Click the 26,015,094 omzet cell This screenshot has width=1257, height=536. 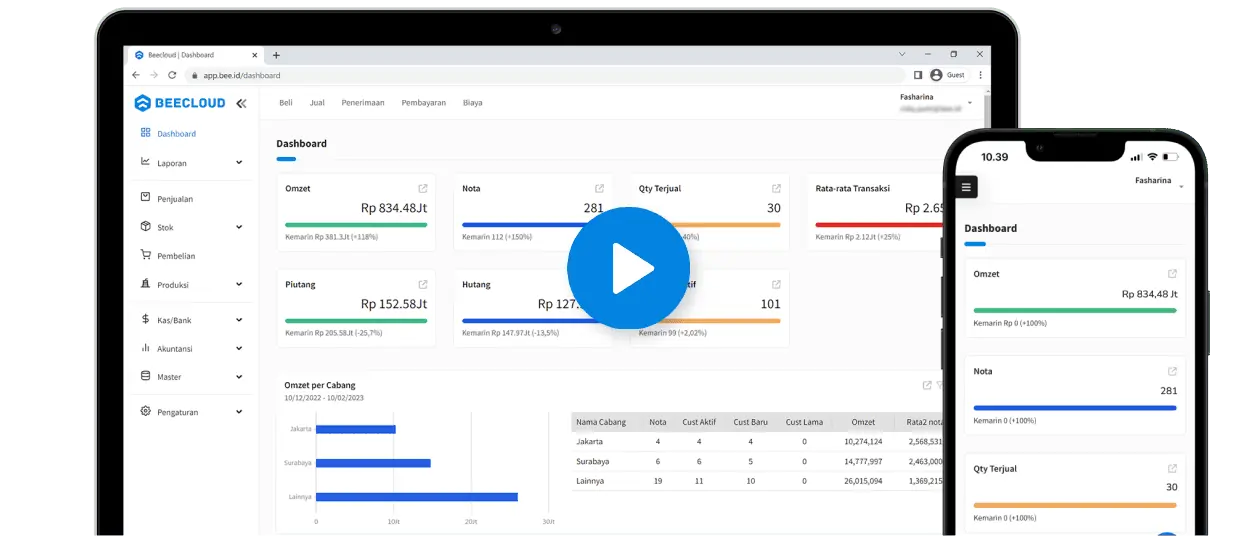click(863, 481)
